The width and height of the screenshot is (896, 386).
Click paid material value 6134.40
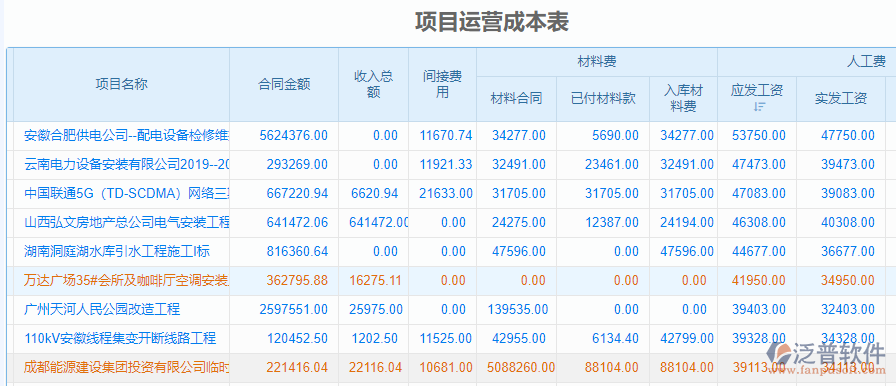click(615, 339)
